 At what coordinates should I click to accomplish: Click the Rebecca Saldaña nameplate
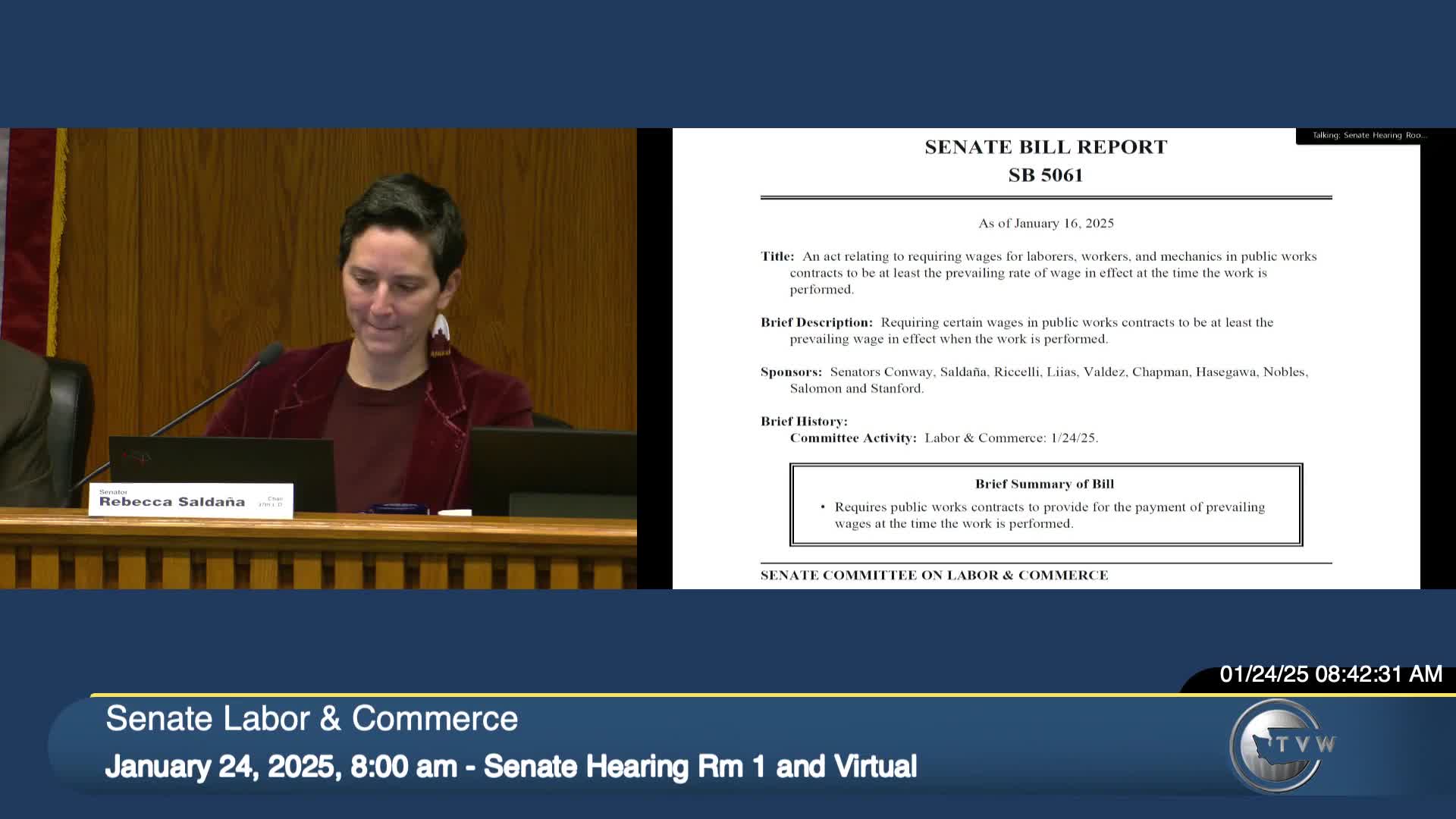pos(190,500)
